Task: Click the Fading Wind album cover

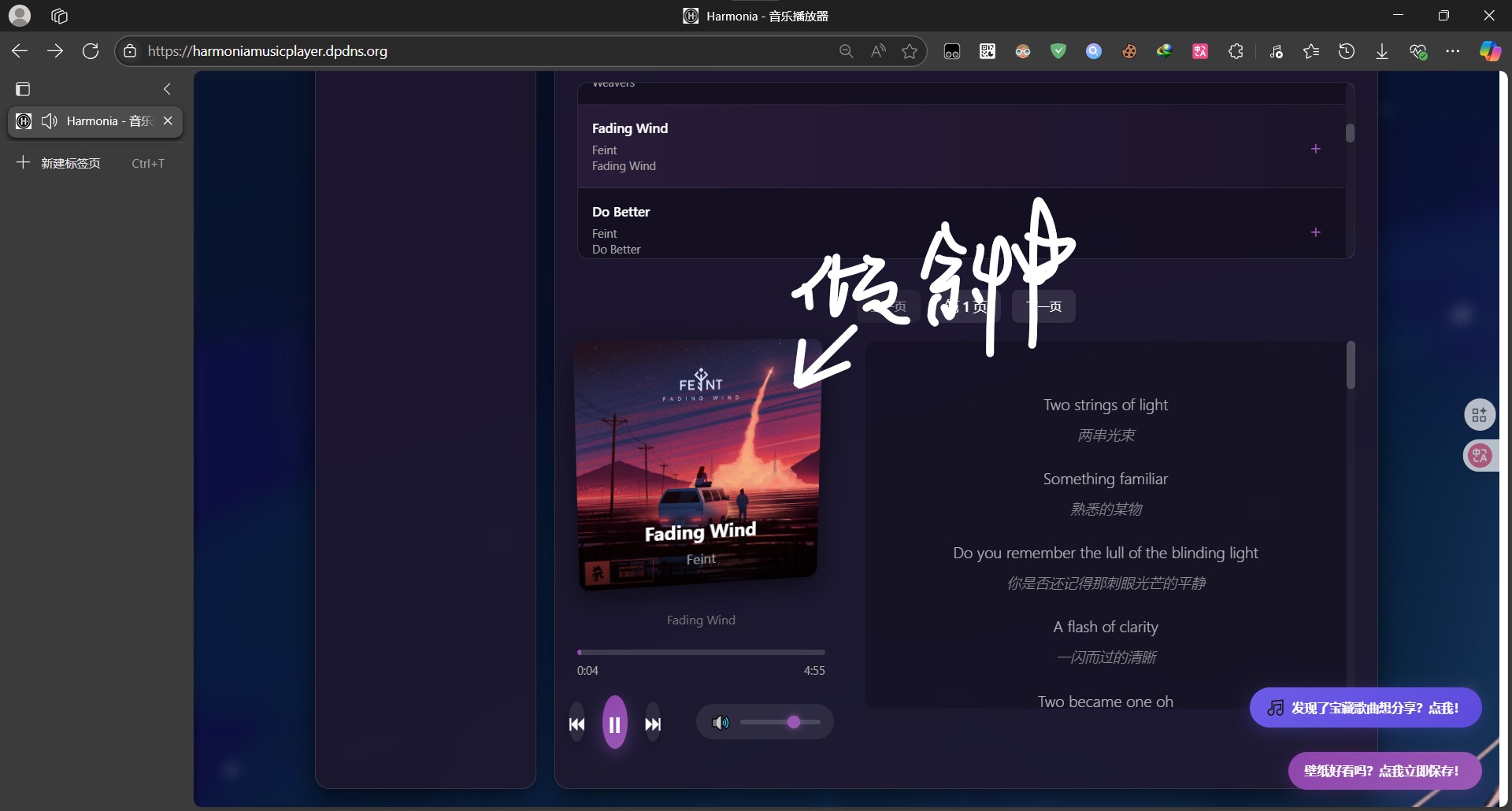Action: click(x=698, y=465)
